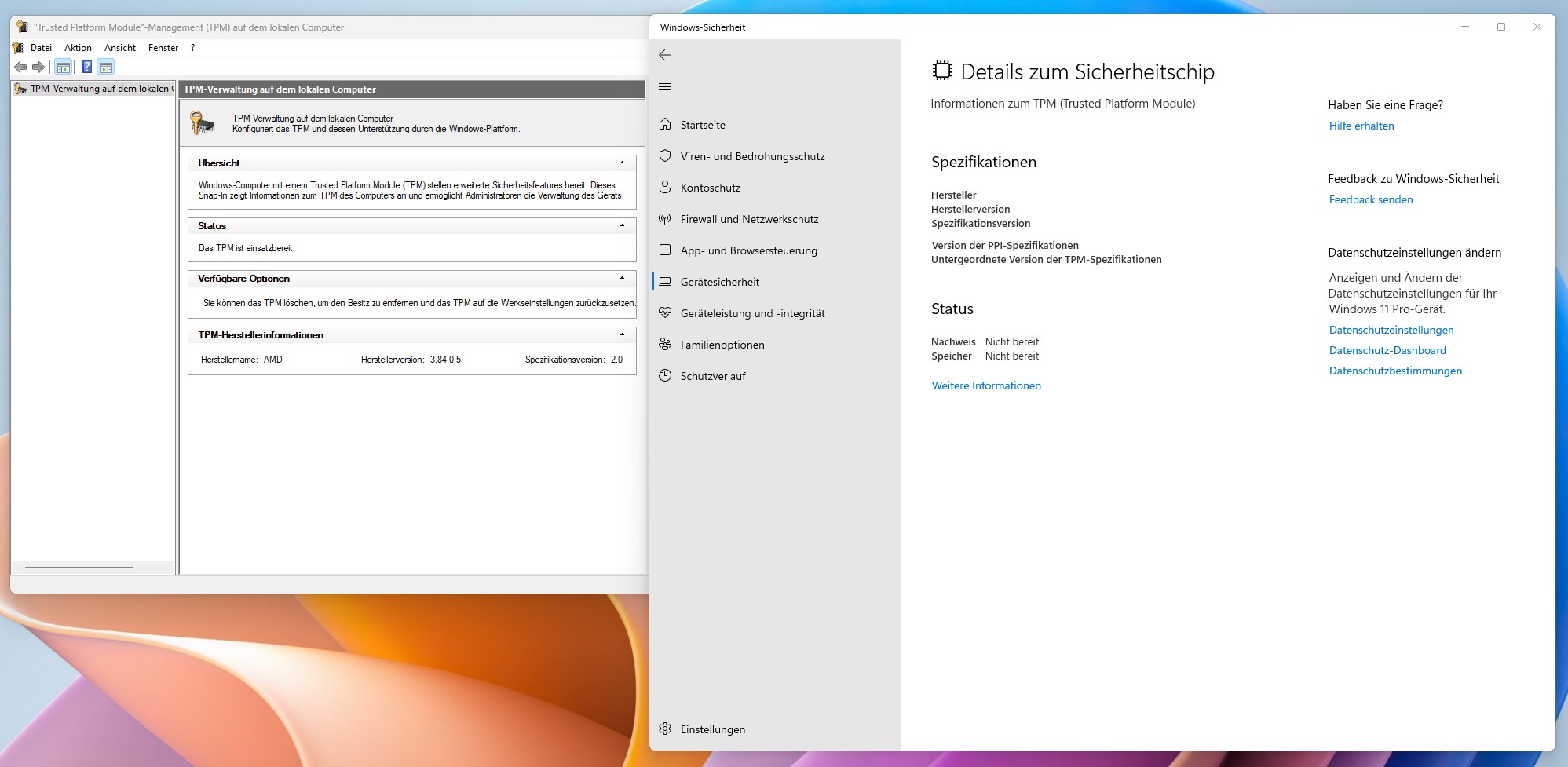
Task: Open the Aktion menu
Action: pos(78,48)
